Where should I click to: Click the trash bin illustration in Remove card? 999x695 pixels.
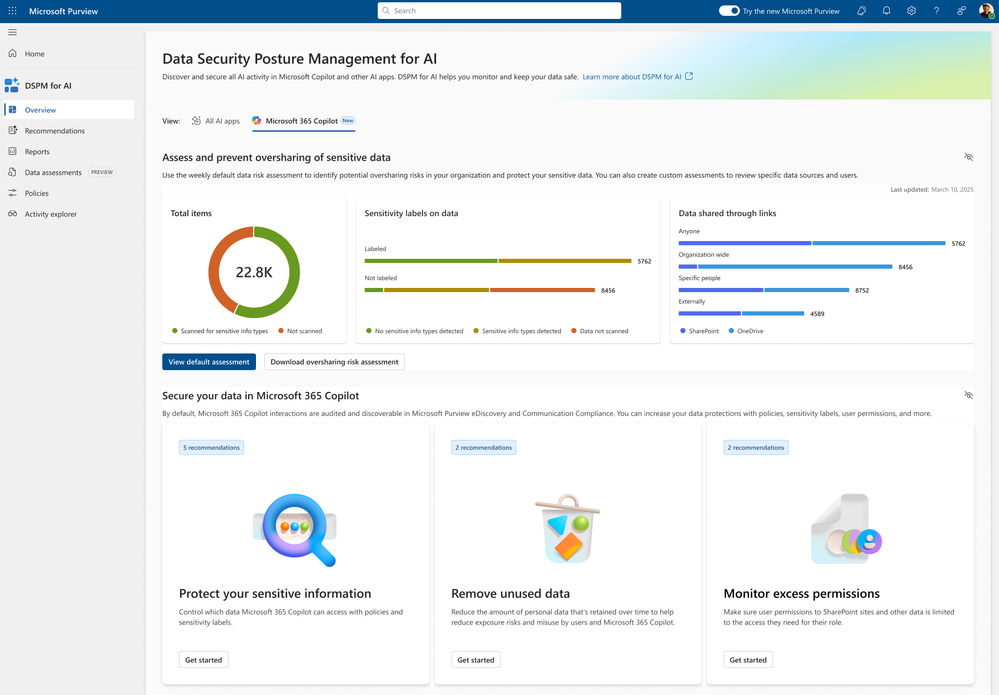point(567,529)
